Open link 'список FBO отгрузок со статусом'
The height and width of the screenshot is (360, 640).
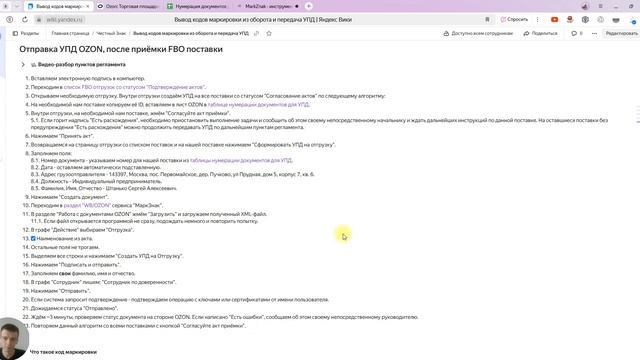pyautogui.click(x=134, y=87)
